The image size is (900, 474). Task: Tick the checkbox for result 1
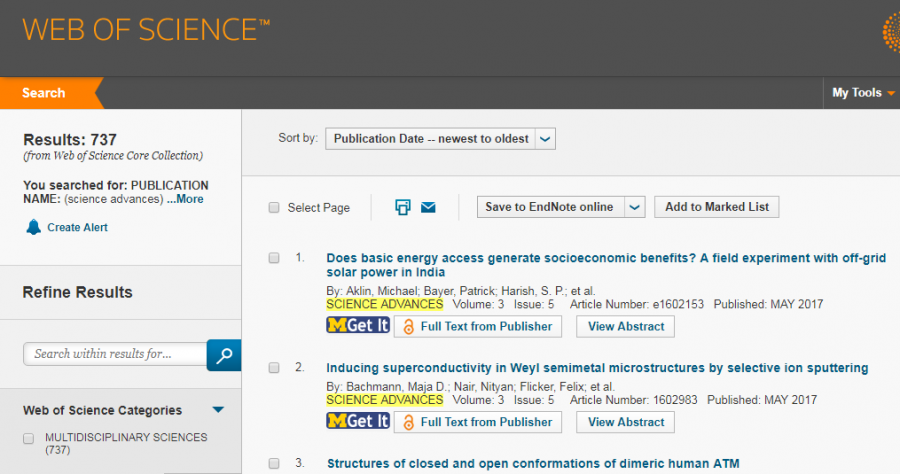click(x=274, y=258)
